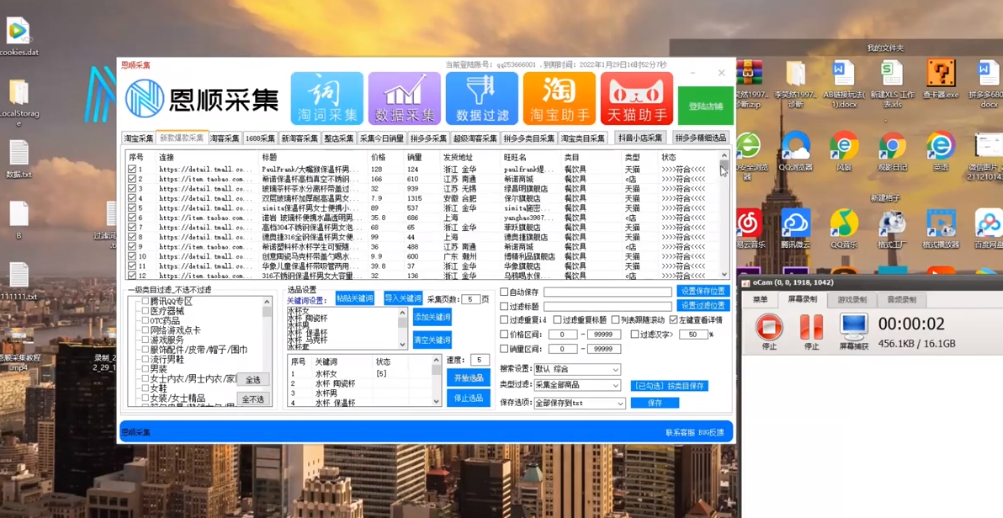
Task: Enable 自动保存 checkbox
Action: 504,292
